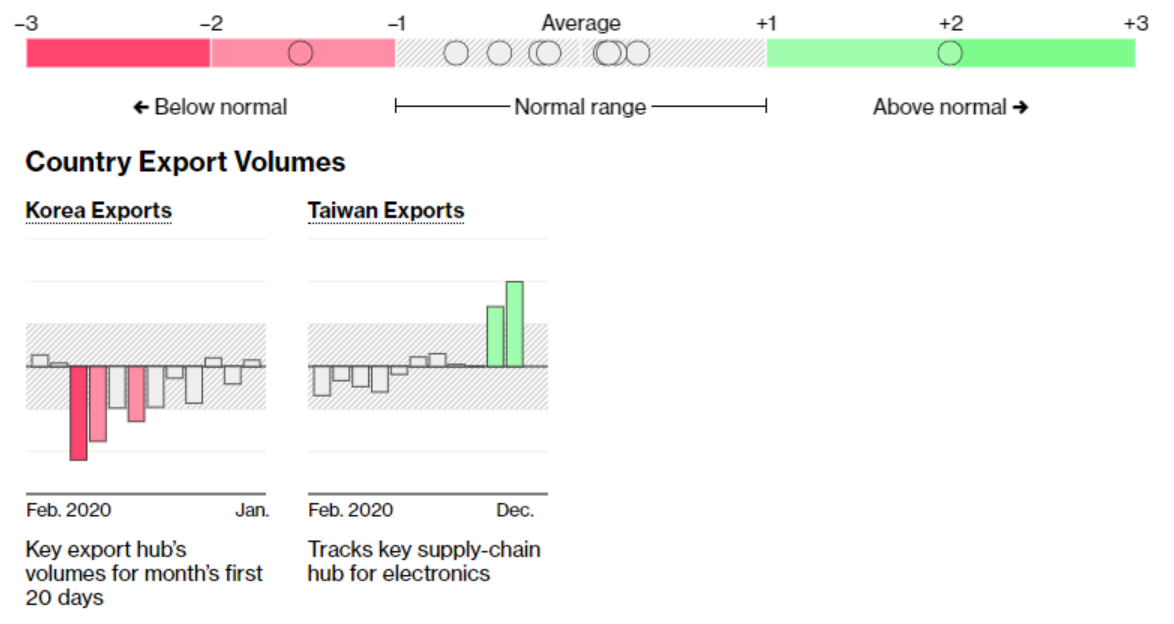Click the shorter green bar in Taiwan Exports chart
Image resolution: width=1174 pixels, height=624 pixels.
coord(495,336)
